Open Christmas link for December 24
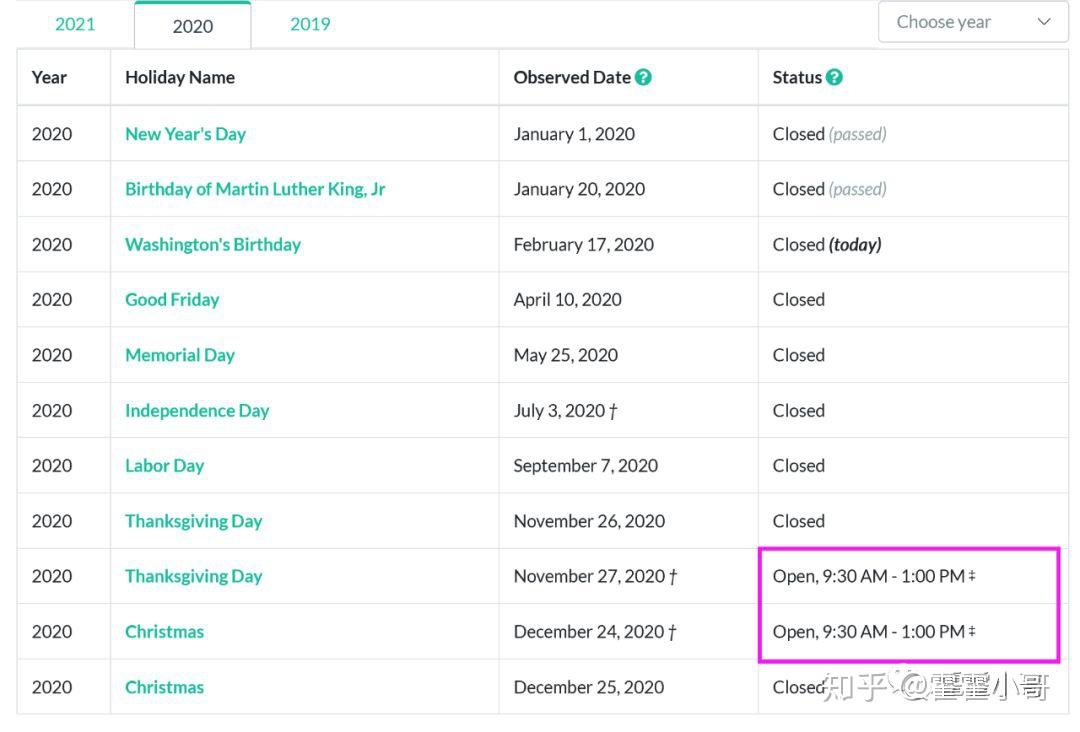This screenshot has height=732, width=1080. click(164, 631)
